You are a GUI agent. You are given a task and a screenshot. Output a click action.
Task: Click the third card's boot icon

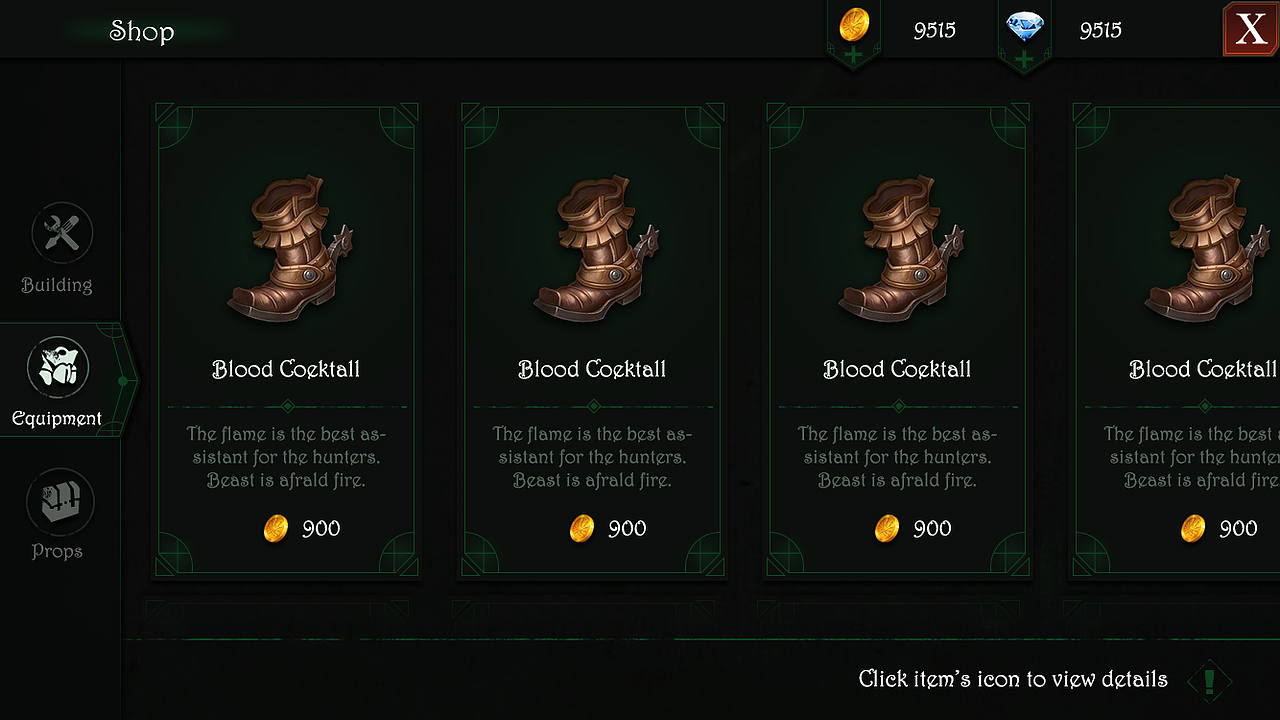point(899,250)
